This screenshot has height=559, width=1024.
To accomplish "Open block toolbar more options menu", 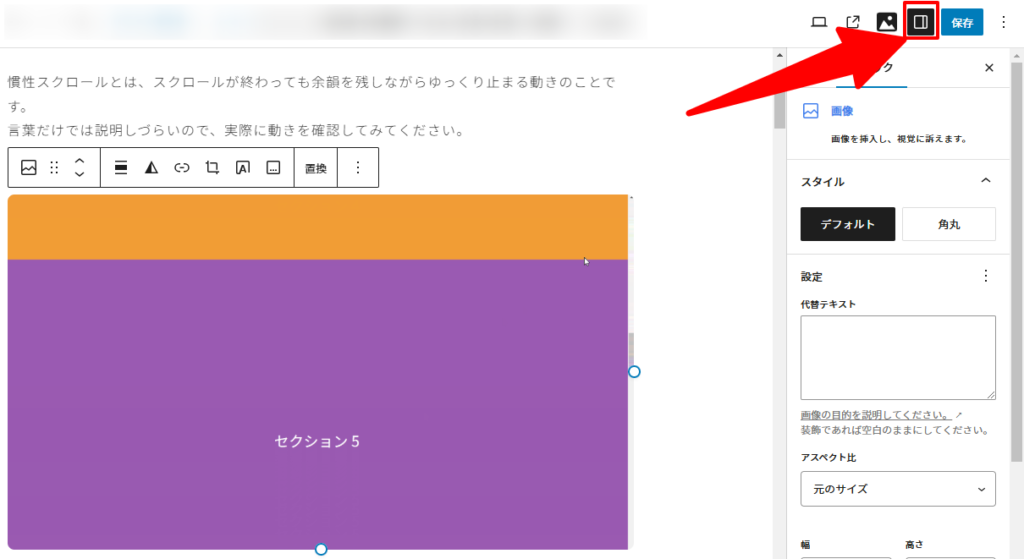I will point(358,168).
